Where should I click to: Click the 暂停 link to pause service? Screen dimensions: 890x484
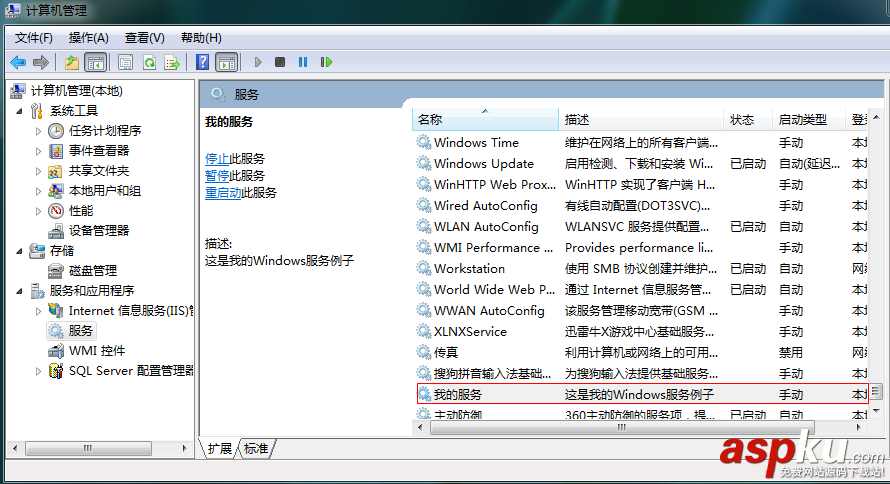(x=217, y=176)
